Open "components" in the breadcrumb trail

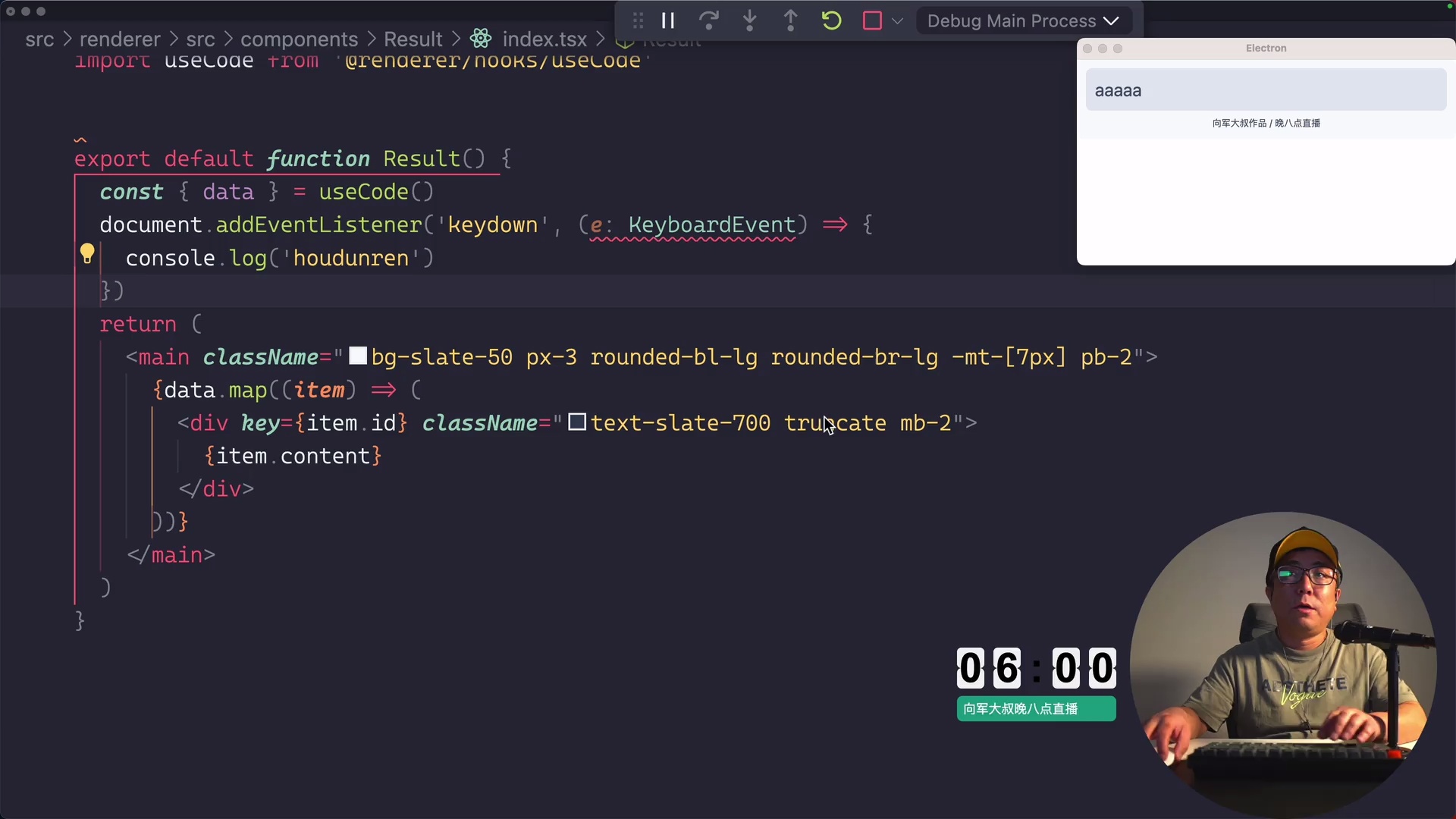pos(300,39)
